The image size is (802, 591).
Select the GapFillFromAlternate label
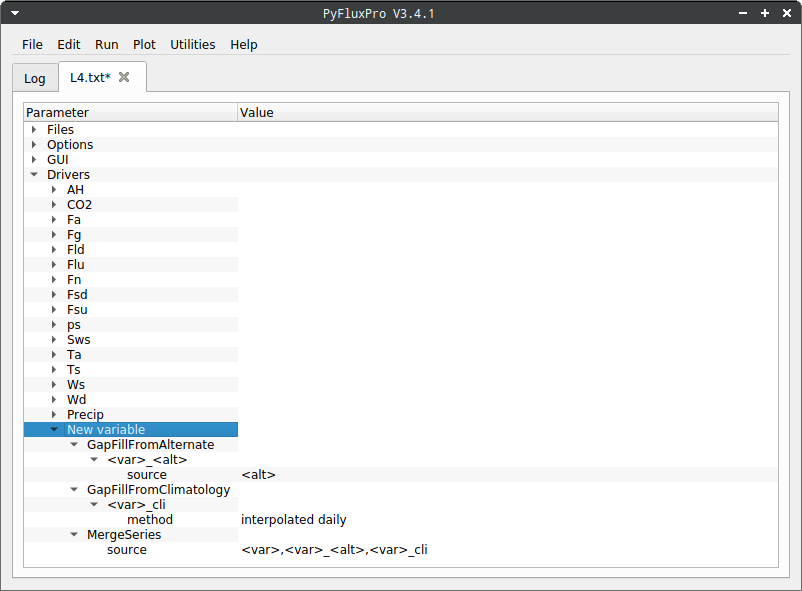coord(150,445)
